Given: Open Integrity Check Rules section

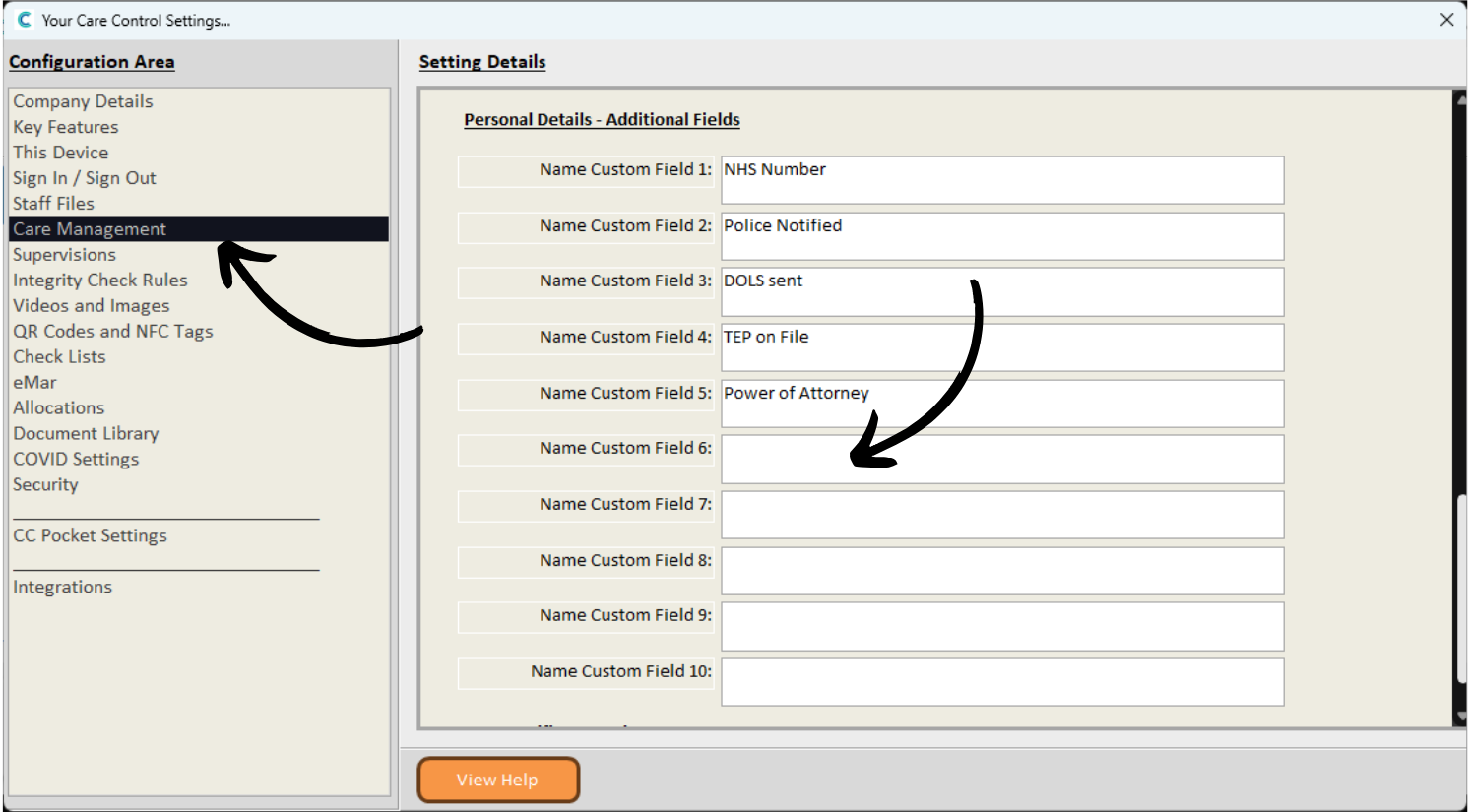Looking at the screenshot, I should [99, 281].
